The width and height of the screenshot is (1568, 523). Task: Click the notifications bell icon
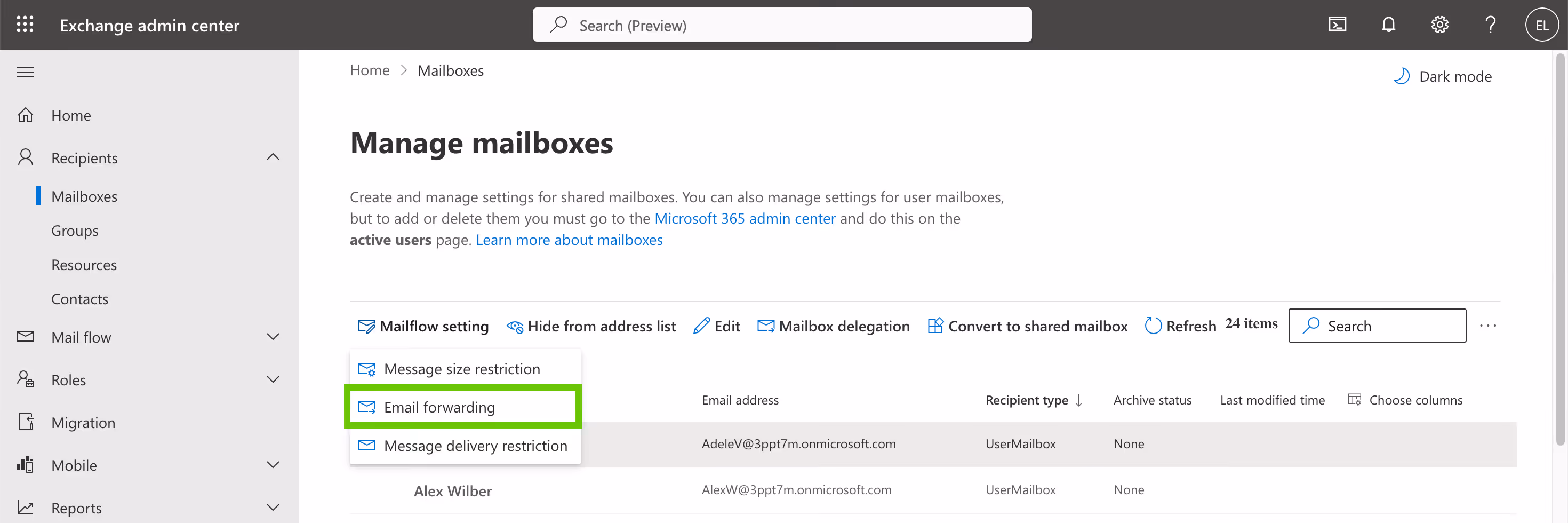pyautogui.click(x=1388, y=25)
